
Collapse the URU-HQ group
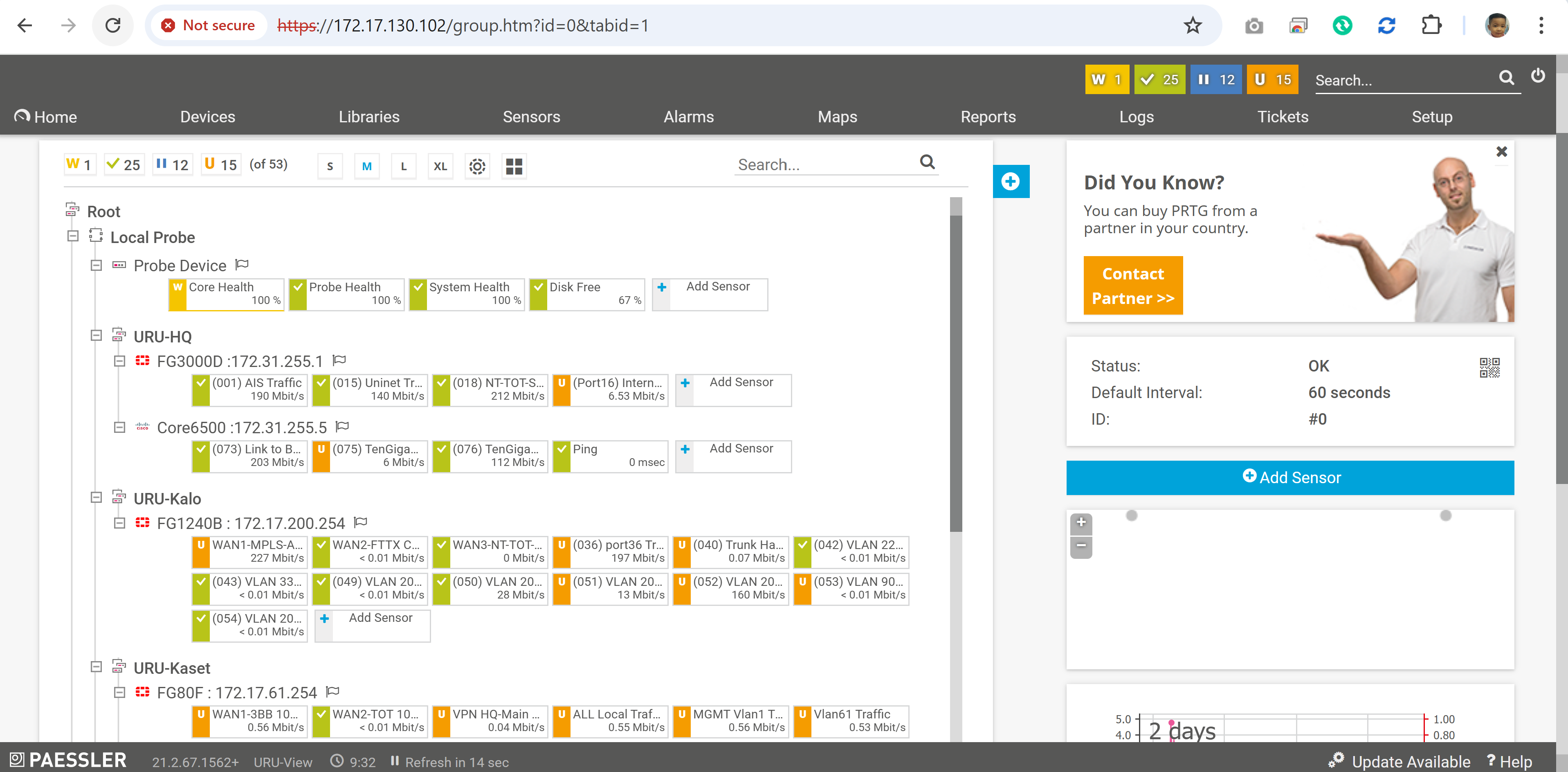pyautogui.click(x=96, y=335)
